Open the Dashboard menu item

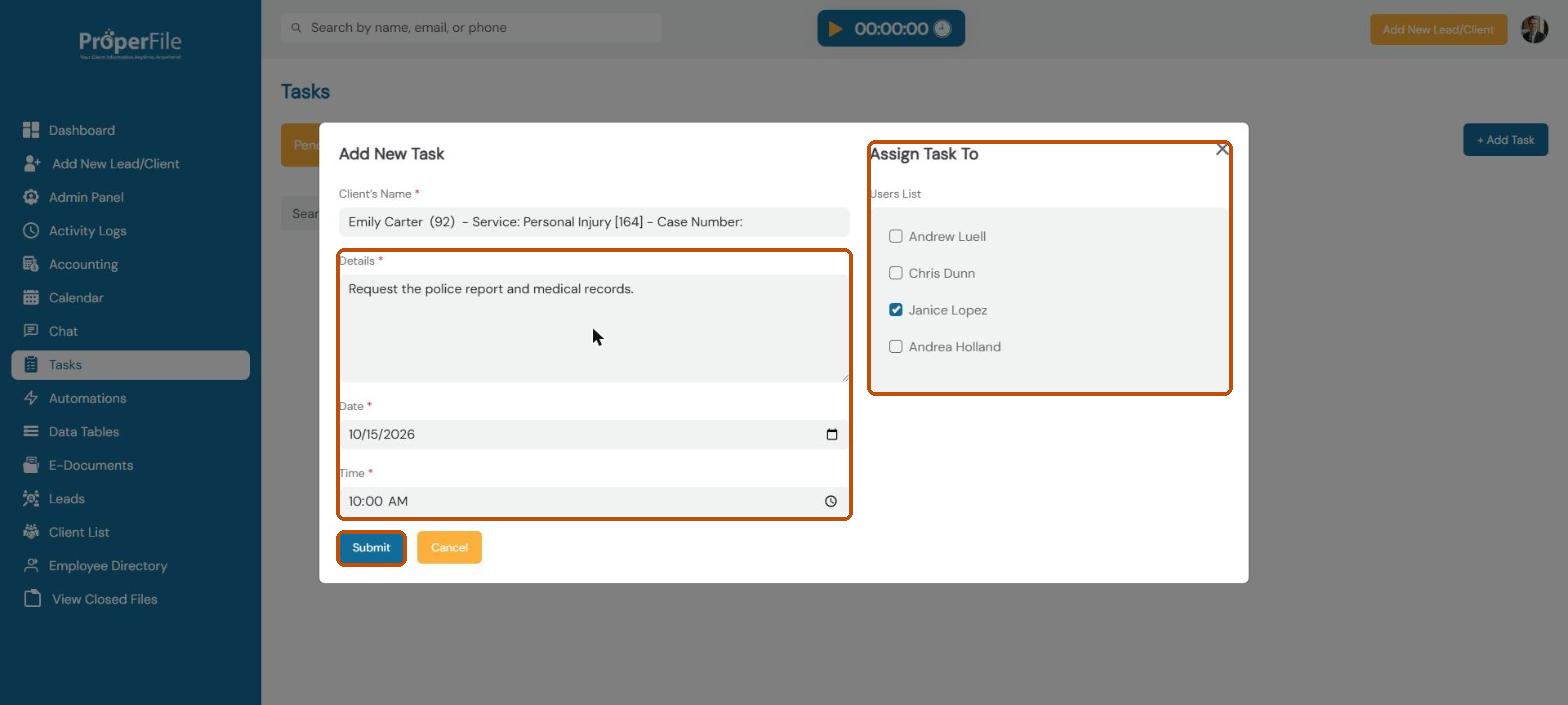point(130,130)
